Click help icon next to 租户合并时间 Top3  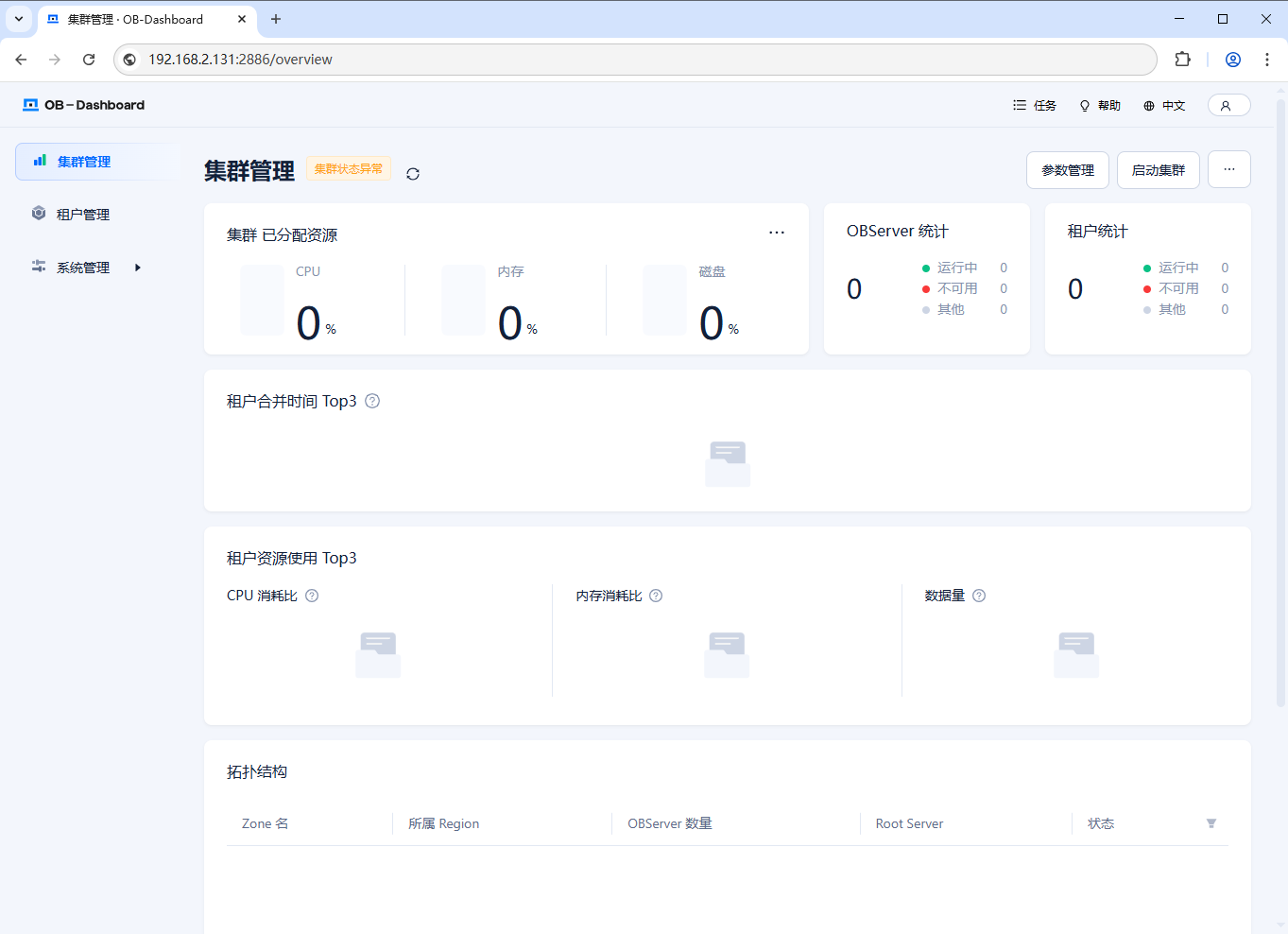[372, 401]
